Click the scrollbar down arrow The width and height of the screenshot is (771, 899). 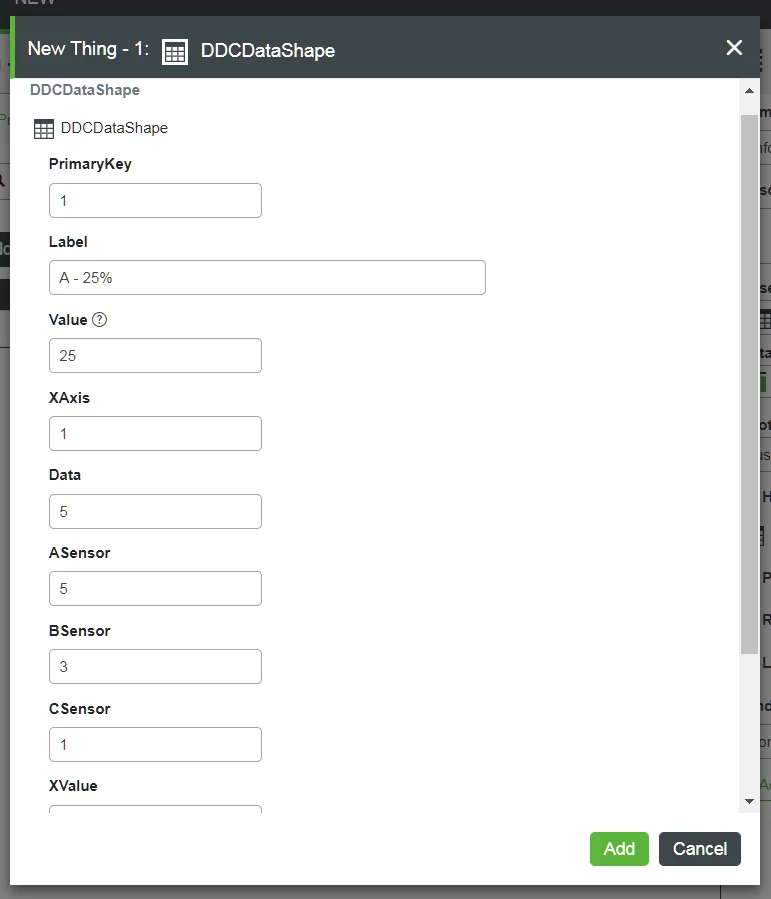coord(749,800)
